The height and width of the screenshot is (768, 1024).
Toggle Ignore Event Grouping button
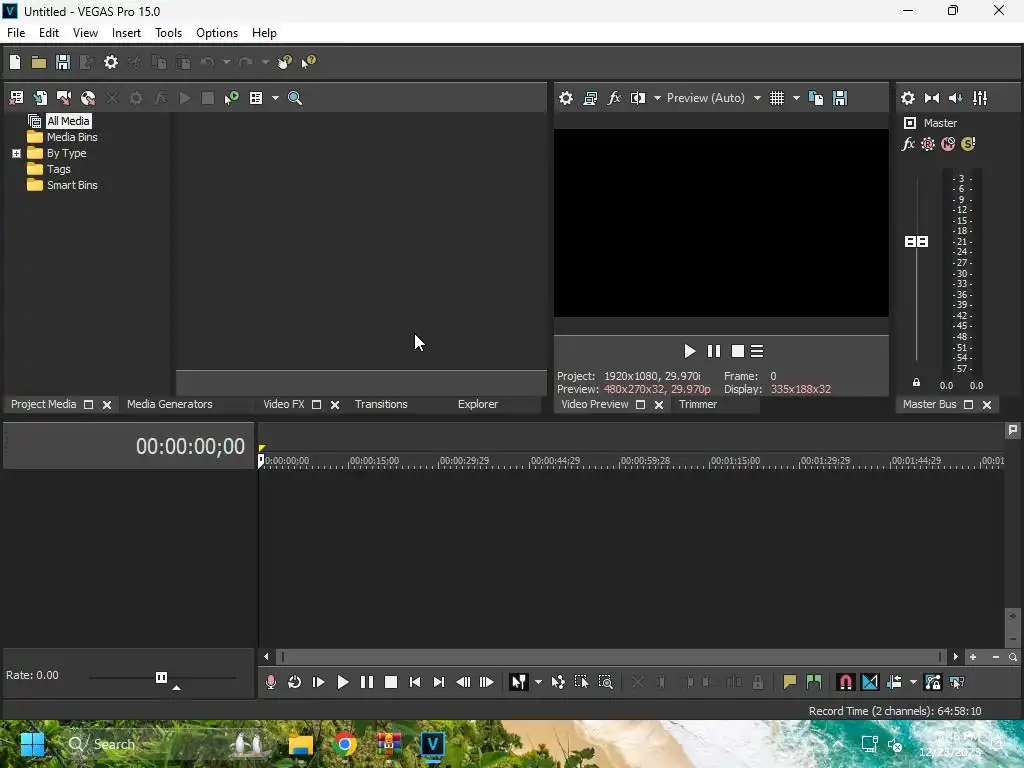tap(957, 682)
